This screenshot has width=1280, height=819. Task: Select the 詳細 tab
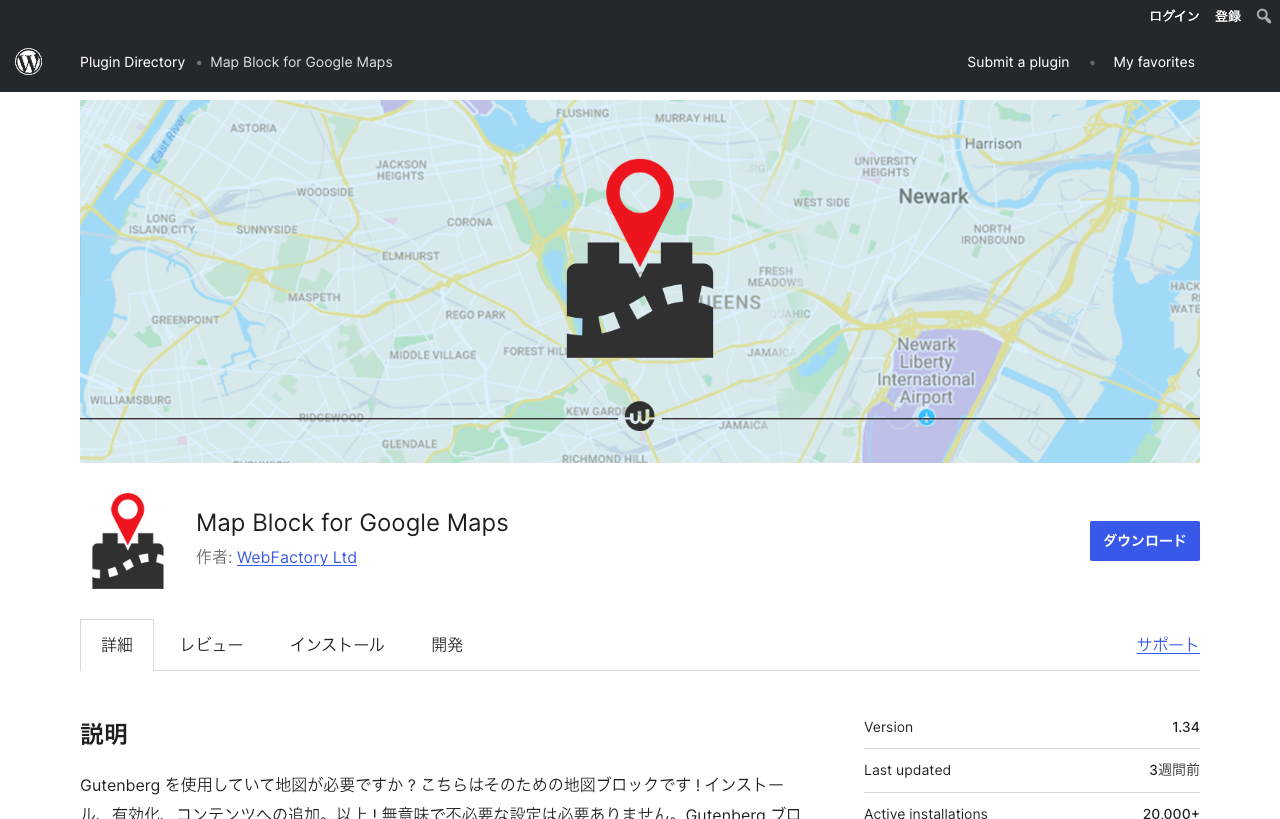[x=117, y=645]
